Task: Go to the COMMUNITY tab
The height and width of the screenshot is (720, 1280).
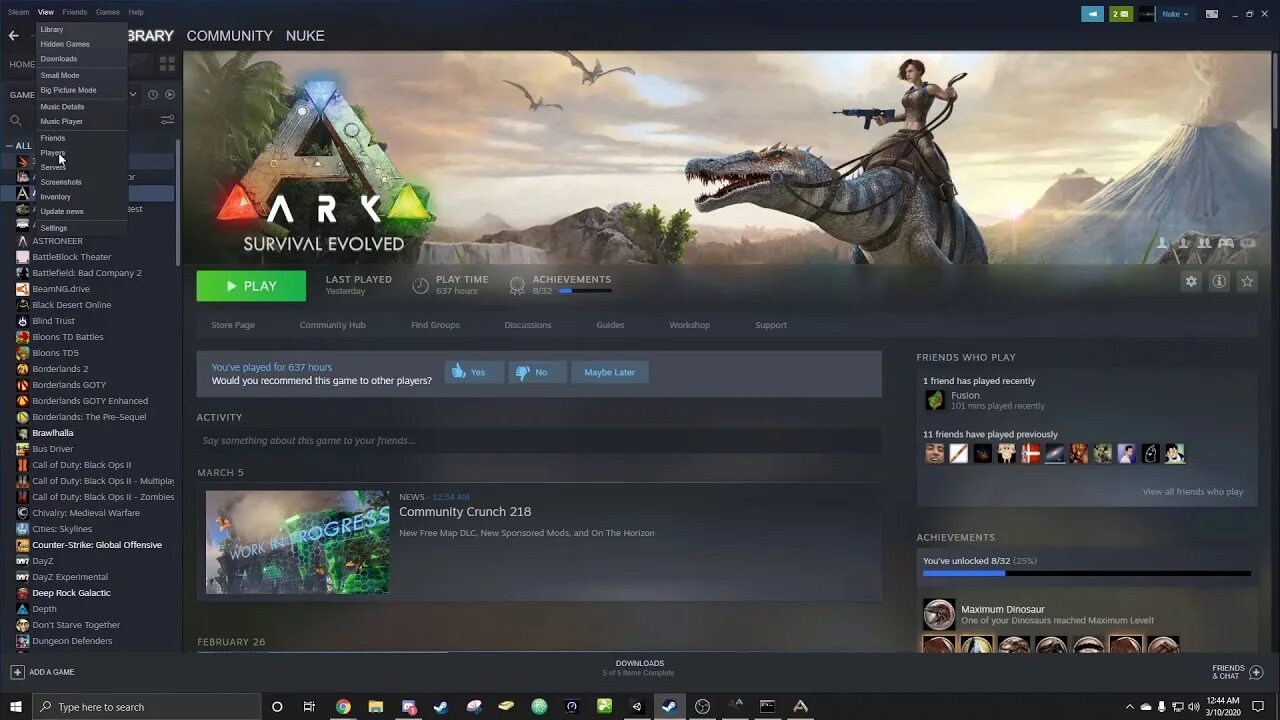Action: tap(229, 35)
